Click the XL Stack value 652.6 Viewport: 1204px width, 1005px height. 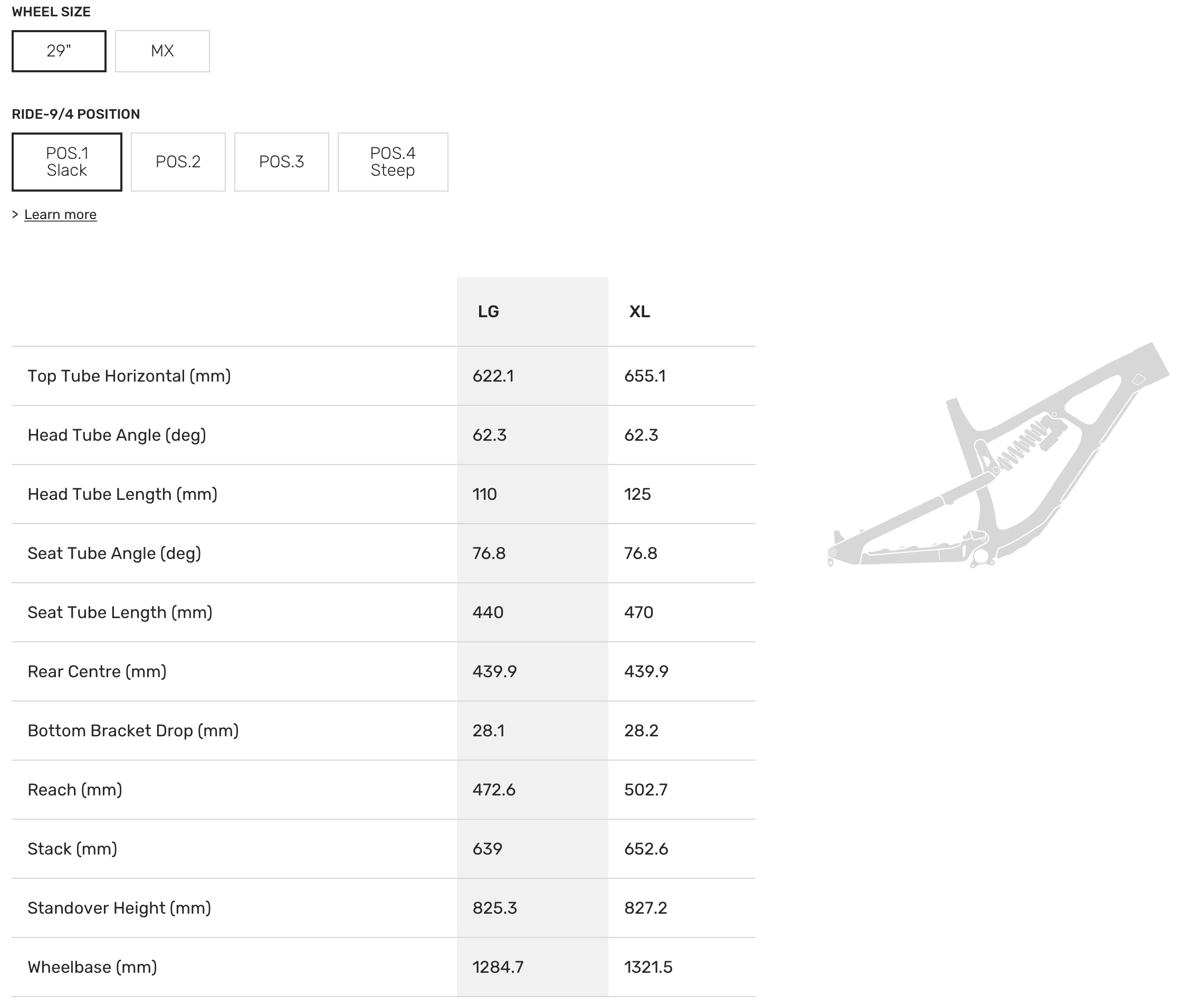coord(646,849)
